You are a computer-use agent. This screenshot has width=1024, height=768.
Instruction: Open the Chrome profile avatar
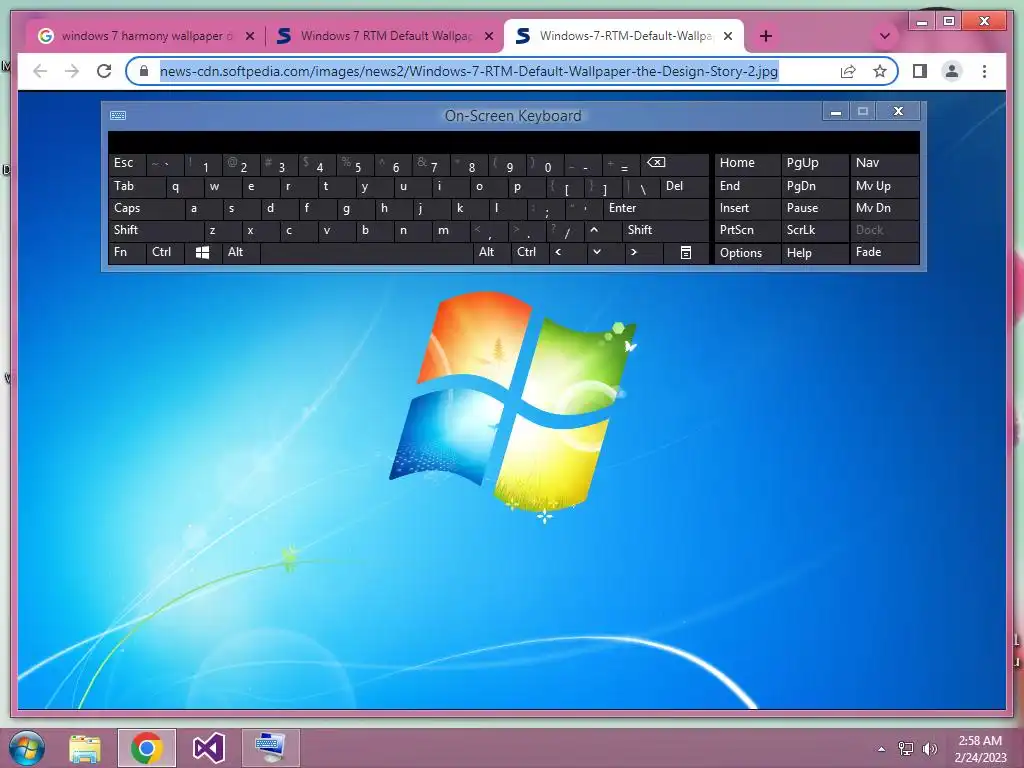pos(952,71)
